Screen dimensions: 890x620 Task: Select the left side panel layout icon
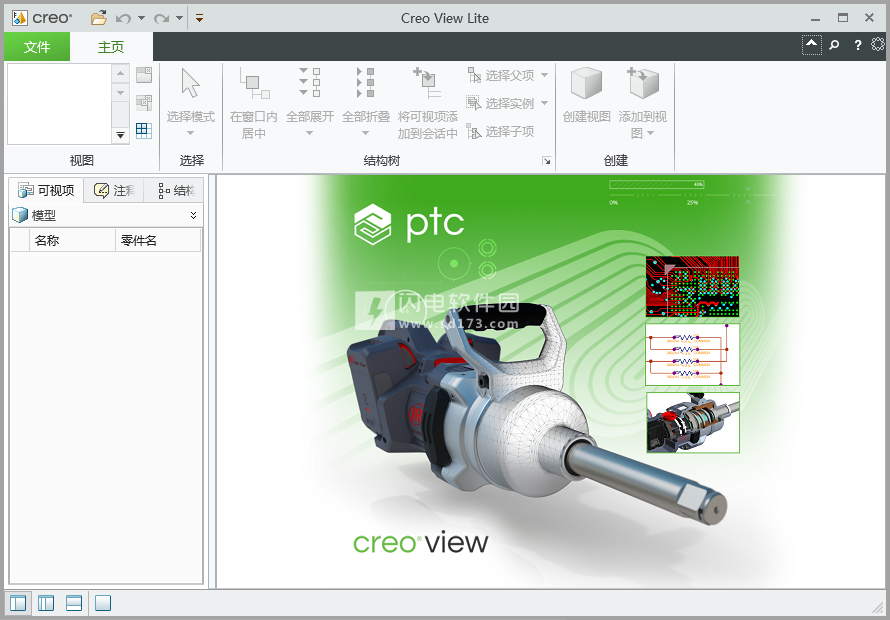18,602
